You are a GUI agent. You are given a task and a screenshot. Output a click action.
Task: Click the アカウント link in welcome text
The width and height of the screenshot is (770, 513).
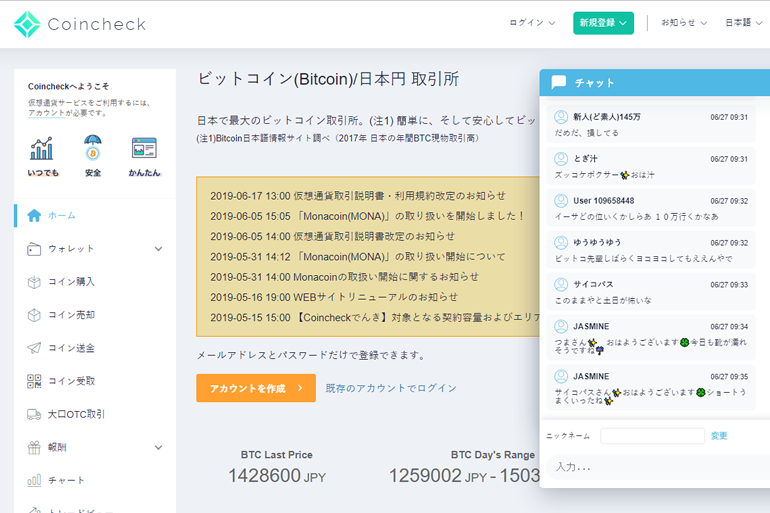[x=46, y=113]
